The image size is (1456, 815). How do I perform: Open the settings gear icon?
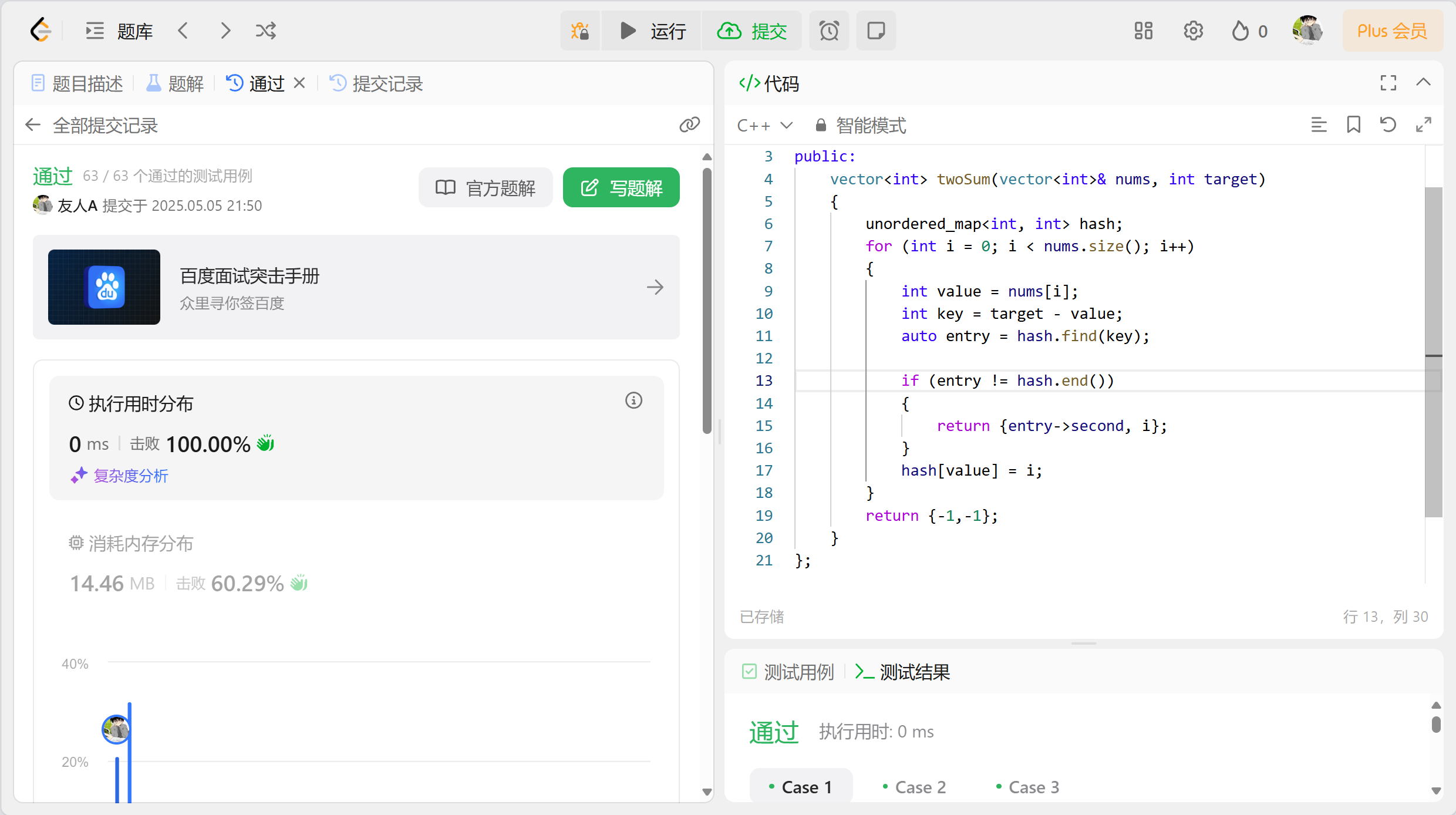[x=1193, y=31]
